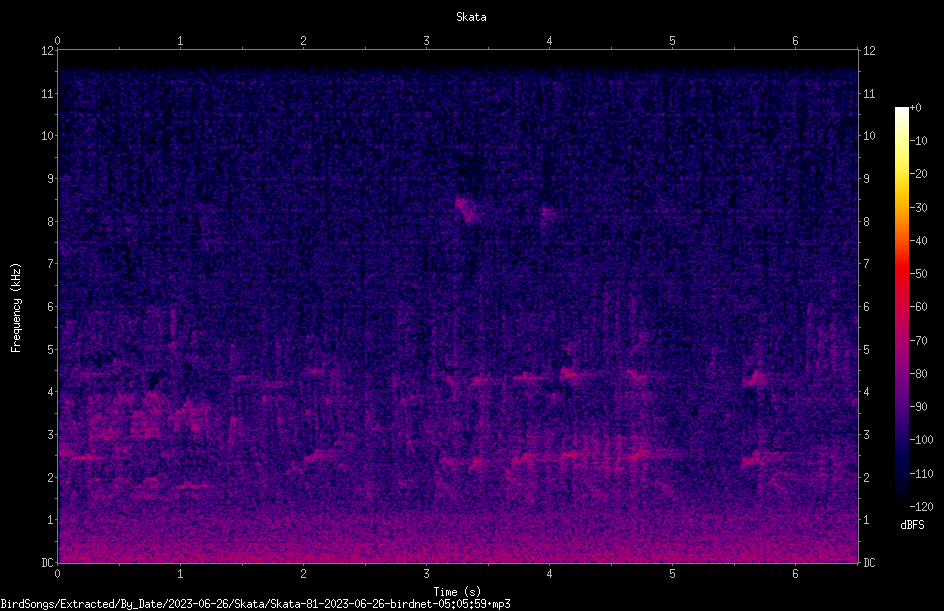Click the "3" tick label on the top time axis

pyautogui.click(x=426, y=41)
